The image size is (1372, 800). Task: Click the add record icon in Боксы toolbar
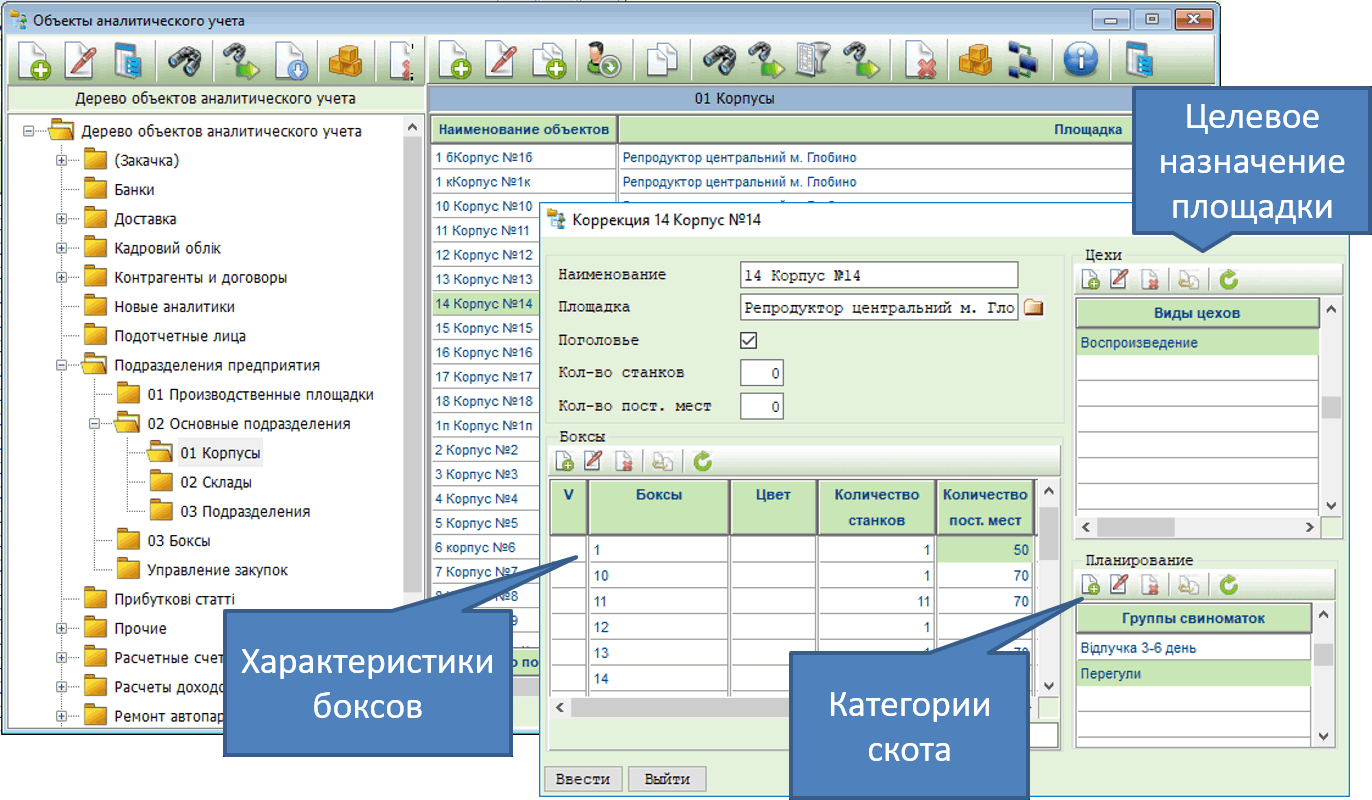click(x=565, y=460)
